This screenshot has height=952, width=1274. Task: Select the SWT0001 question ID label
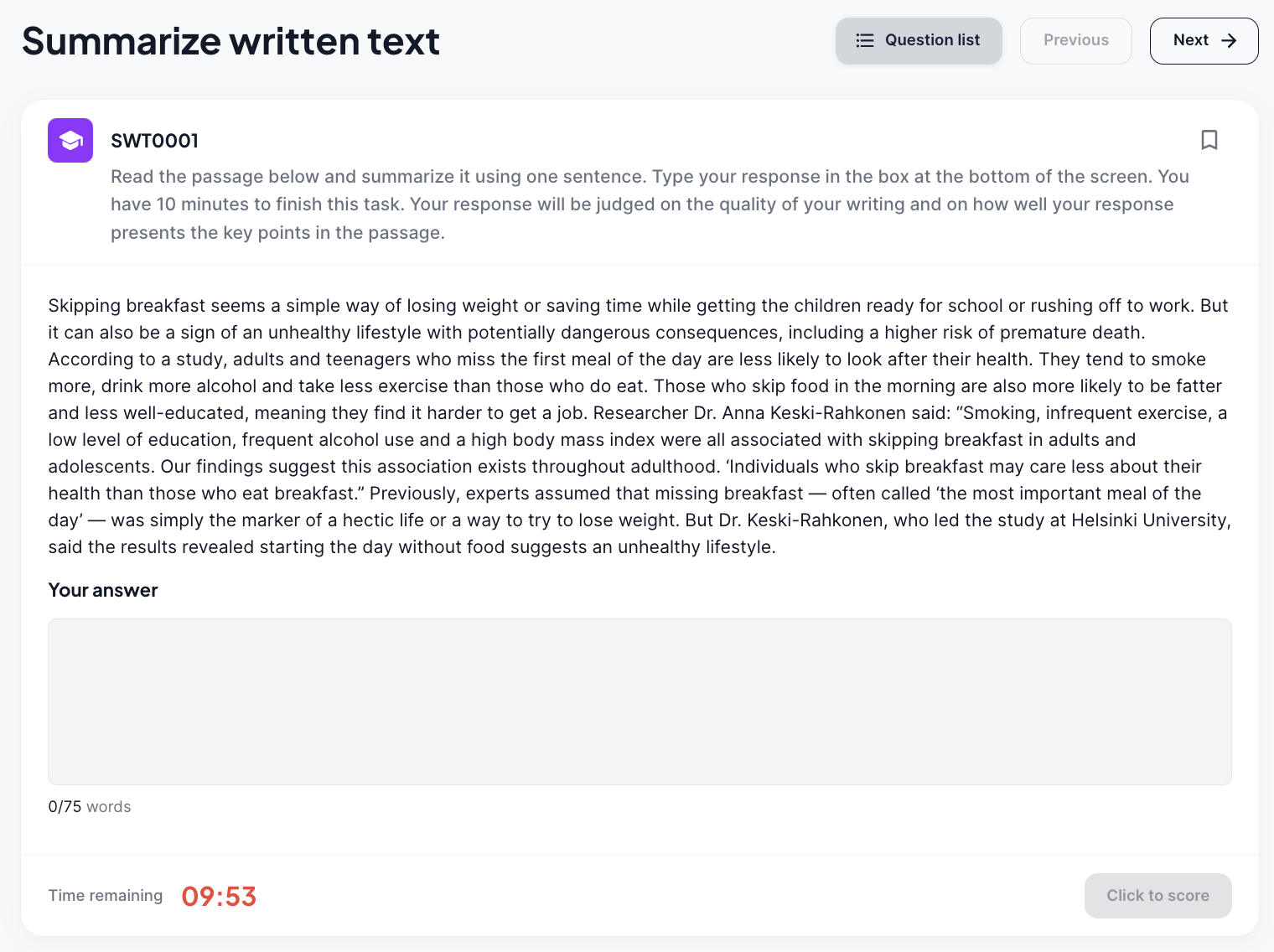[x=155, y=141]
